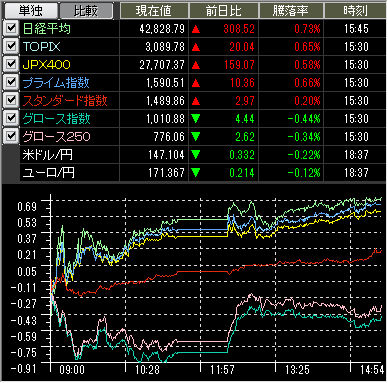Click the 0.05 y-axis label

pos(27,272)
